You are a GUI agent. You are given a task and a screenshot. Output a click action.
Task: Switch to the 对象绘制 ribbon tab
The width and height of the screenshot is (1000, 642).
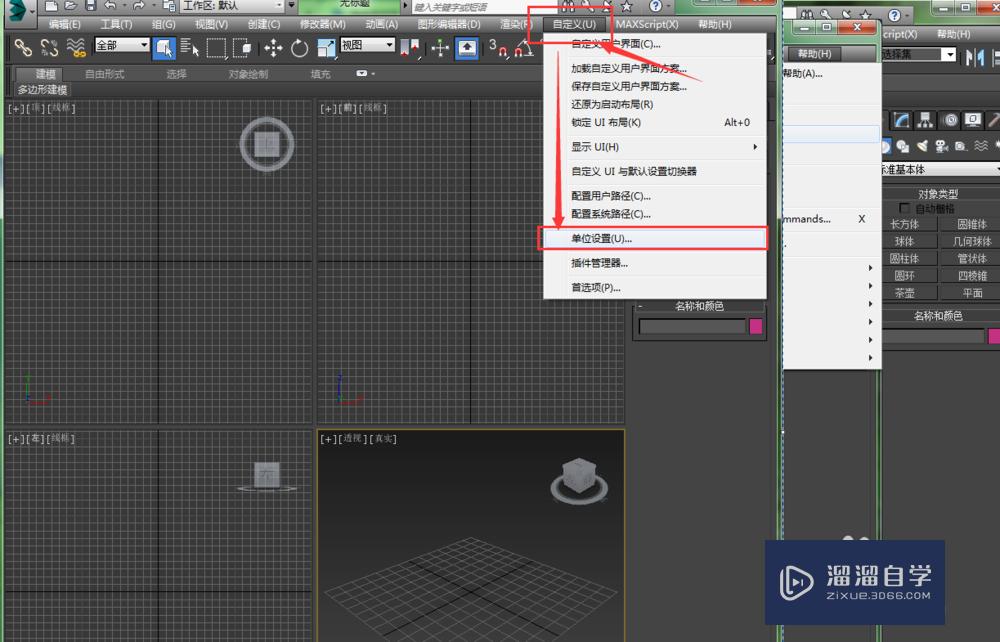point(249,74)
